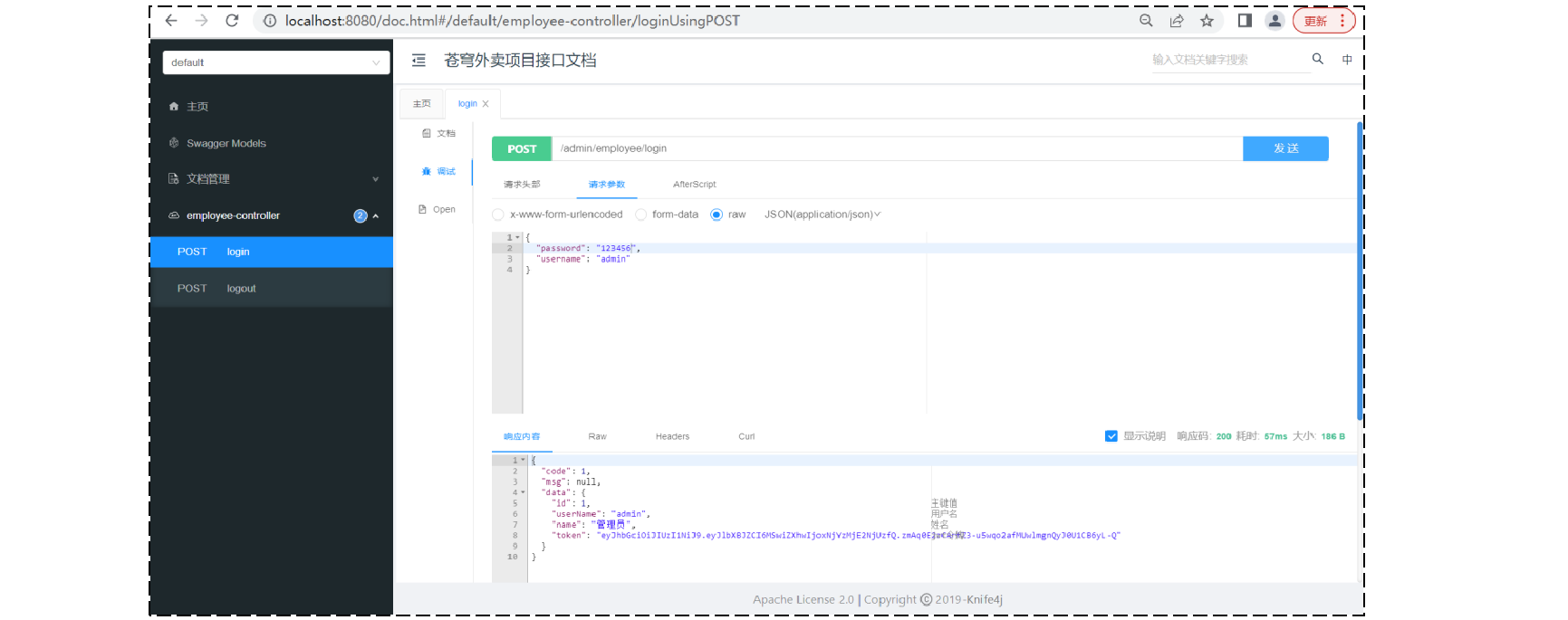Open the default group dropdown

(276, 62)
